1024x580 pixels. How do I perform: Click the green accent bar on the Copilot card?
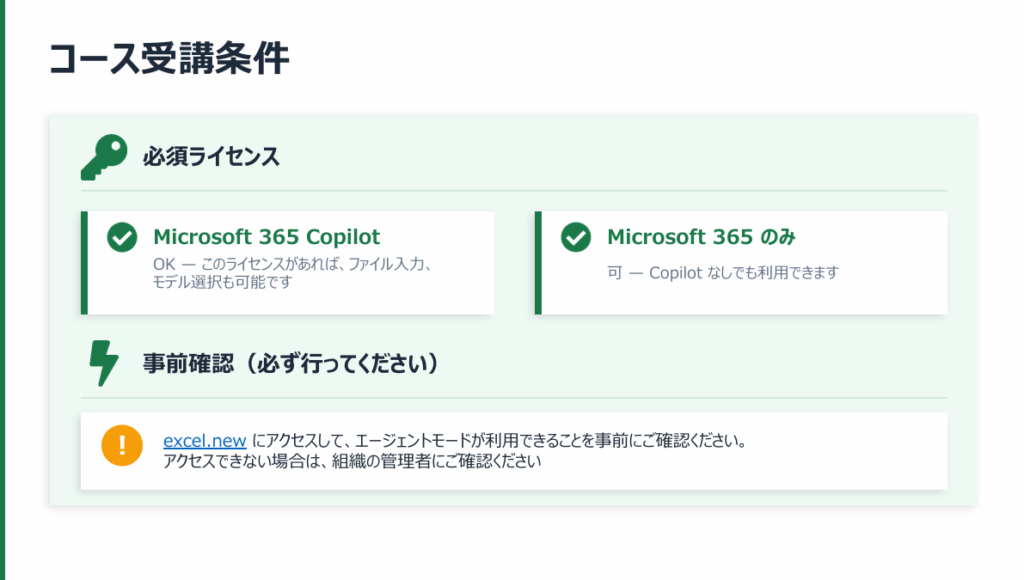[84, 262]
